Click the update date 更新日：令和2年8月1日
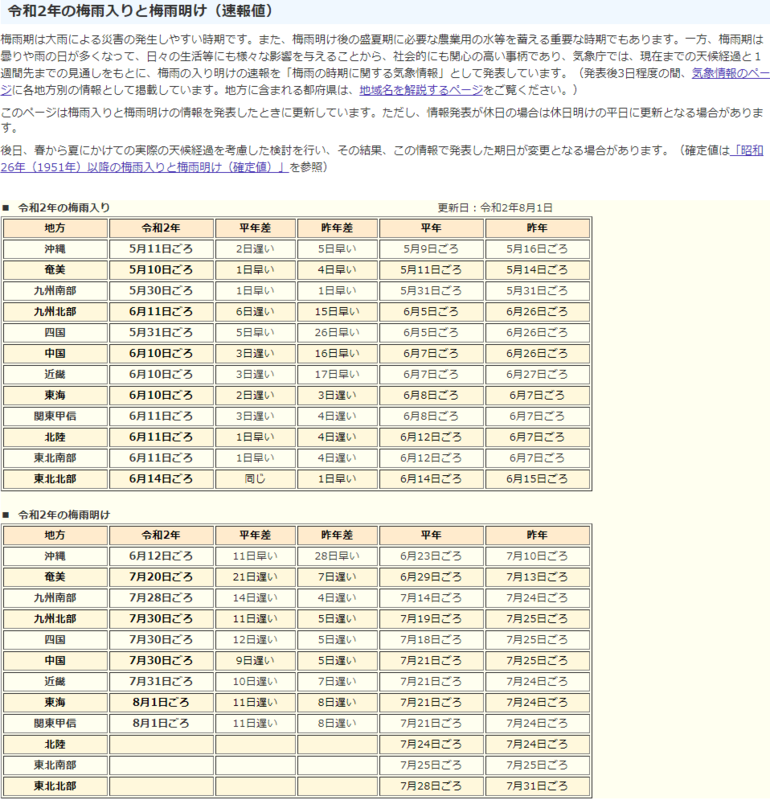The height and width of the screenshot is (800, 770). click(495, 208)
